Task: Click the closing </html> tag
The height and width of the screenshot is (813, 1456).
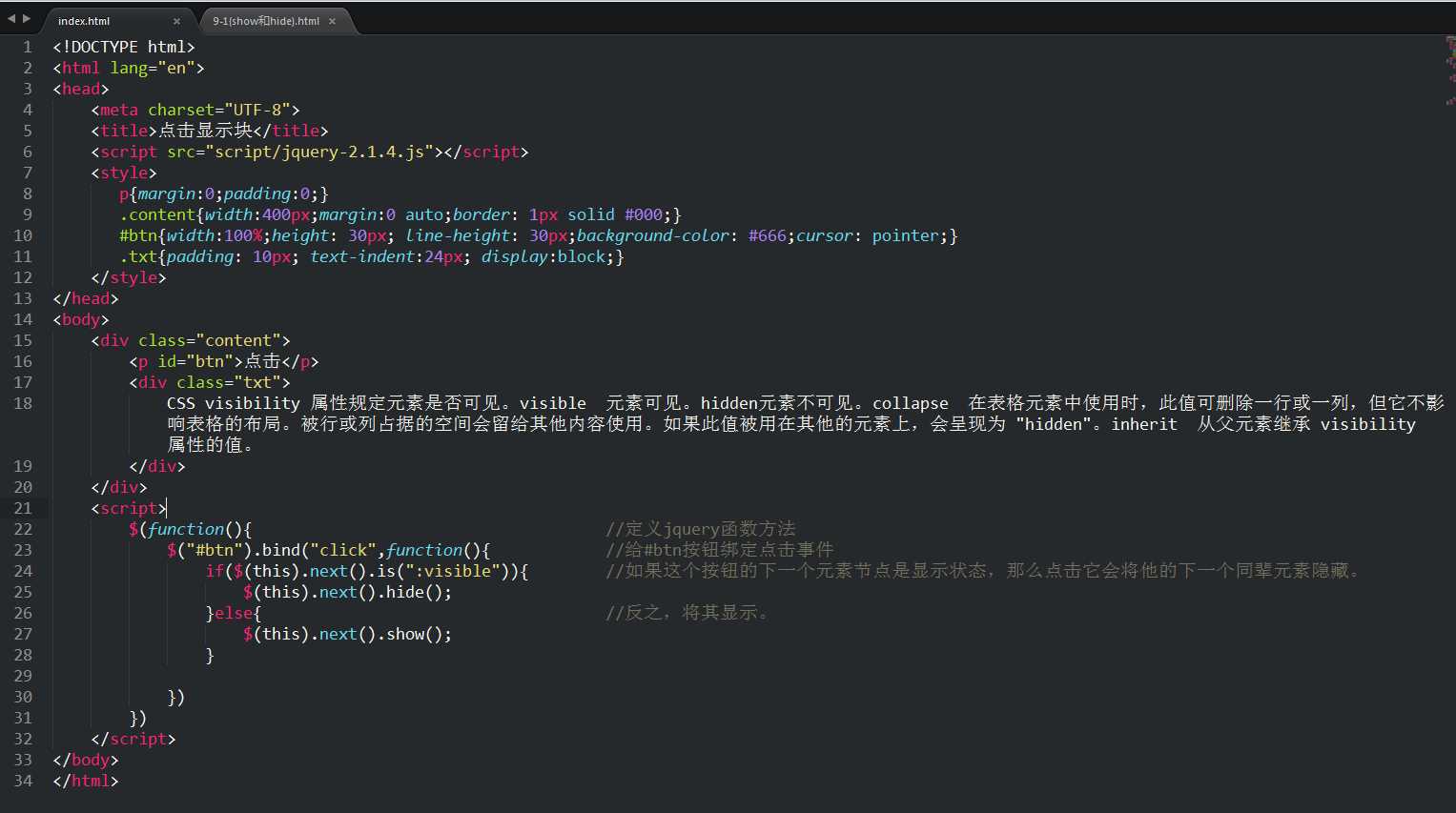Action: pos(86,781)
